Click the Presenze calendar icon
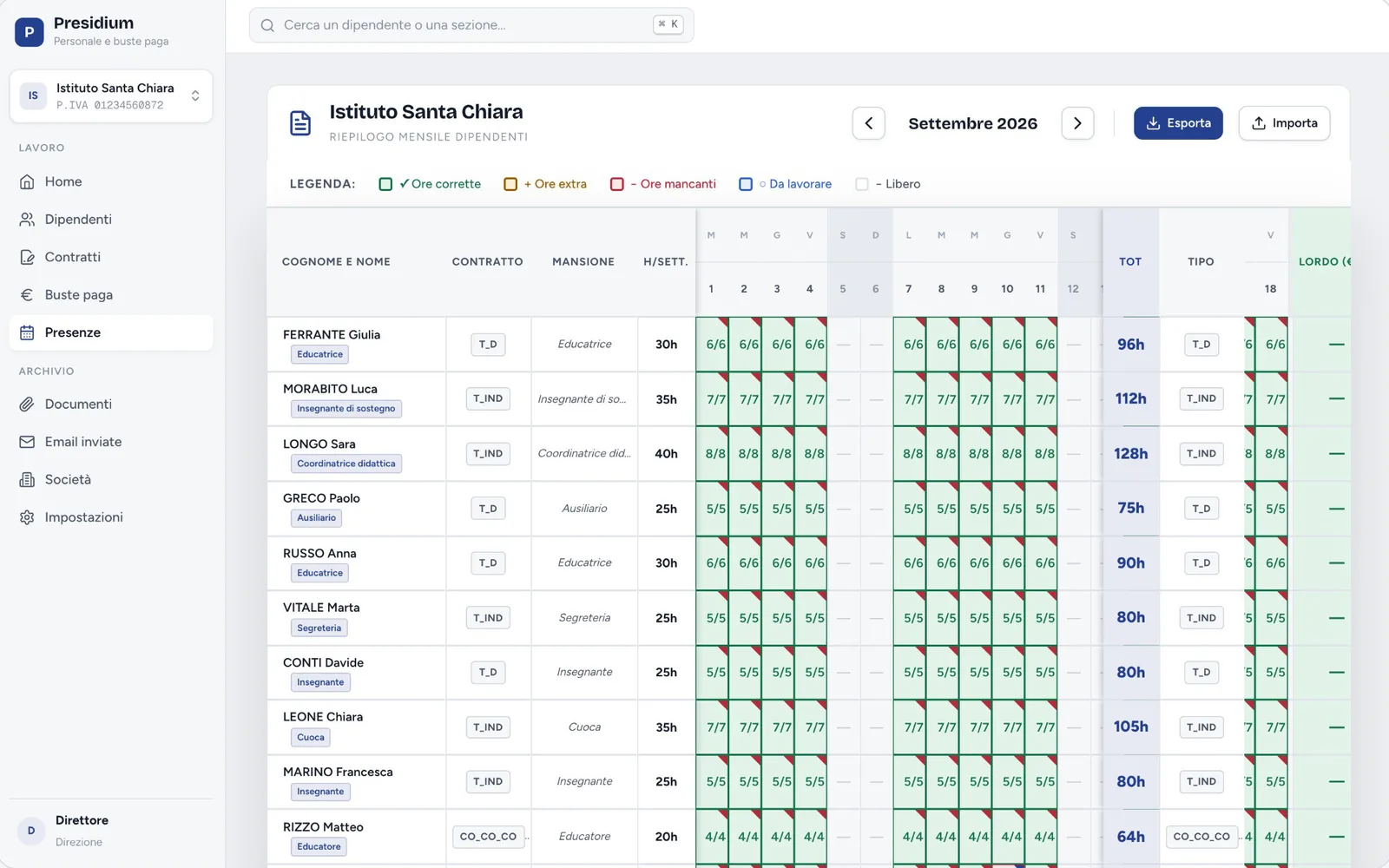This screenshot has width=1389, height=868. 27,332
